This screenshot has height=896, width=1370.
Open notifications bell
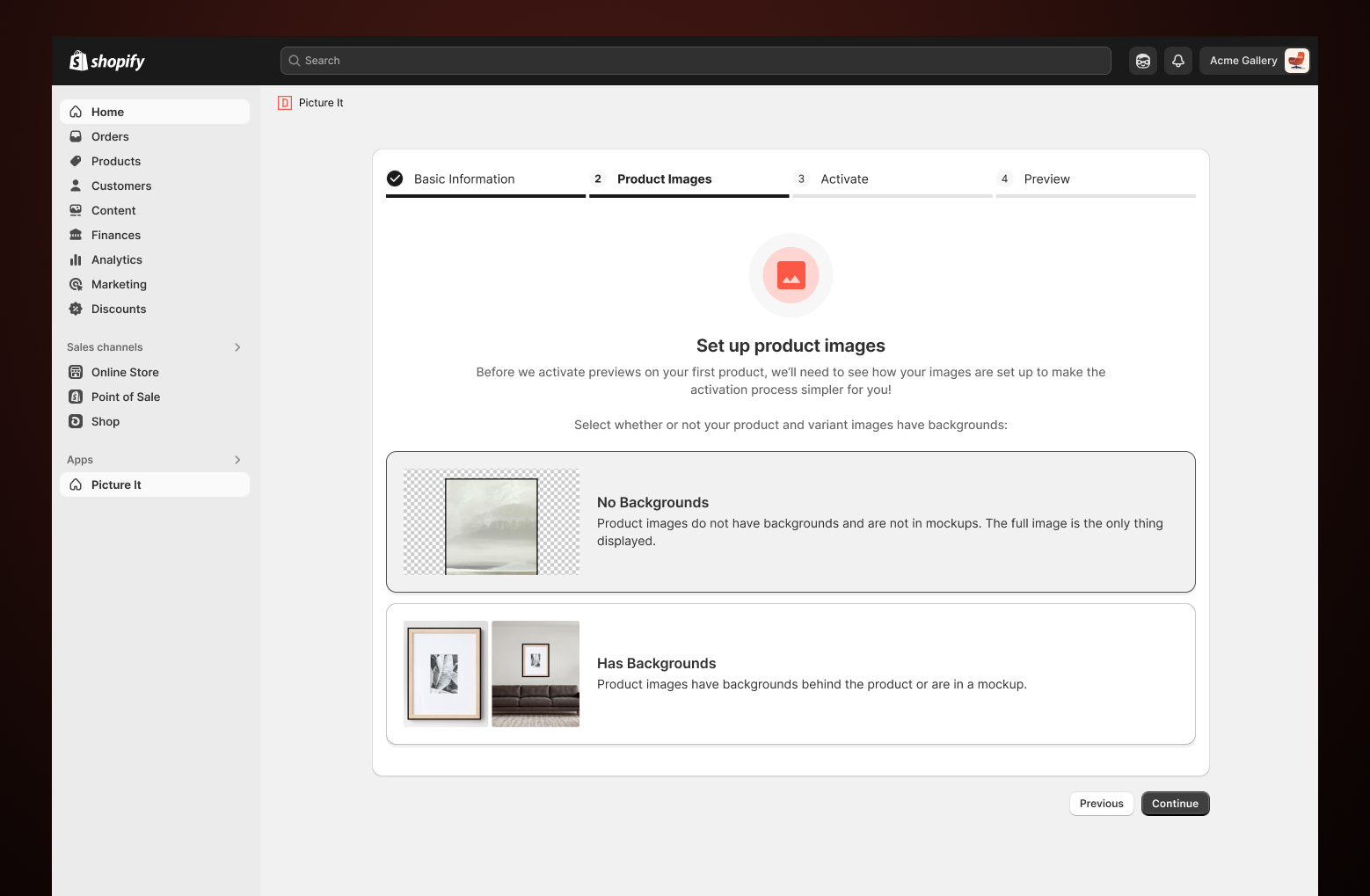[x=1178, y=61]
